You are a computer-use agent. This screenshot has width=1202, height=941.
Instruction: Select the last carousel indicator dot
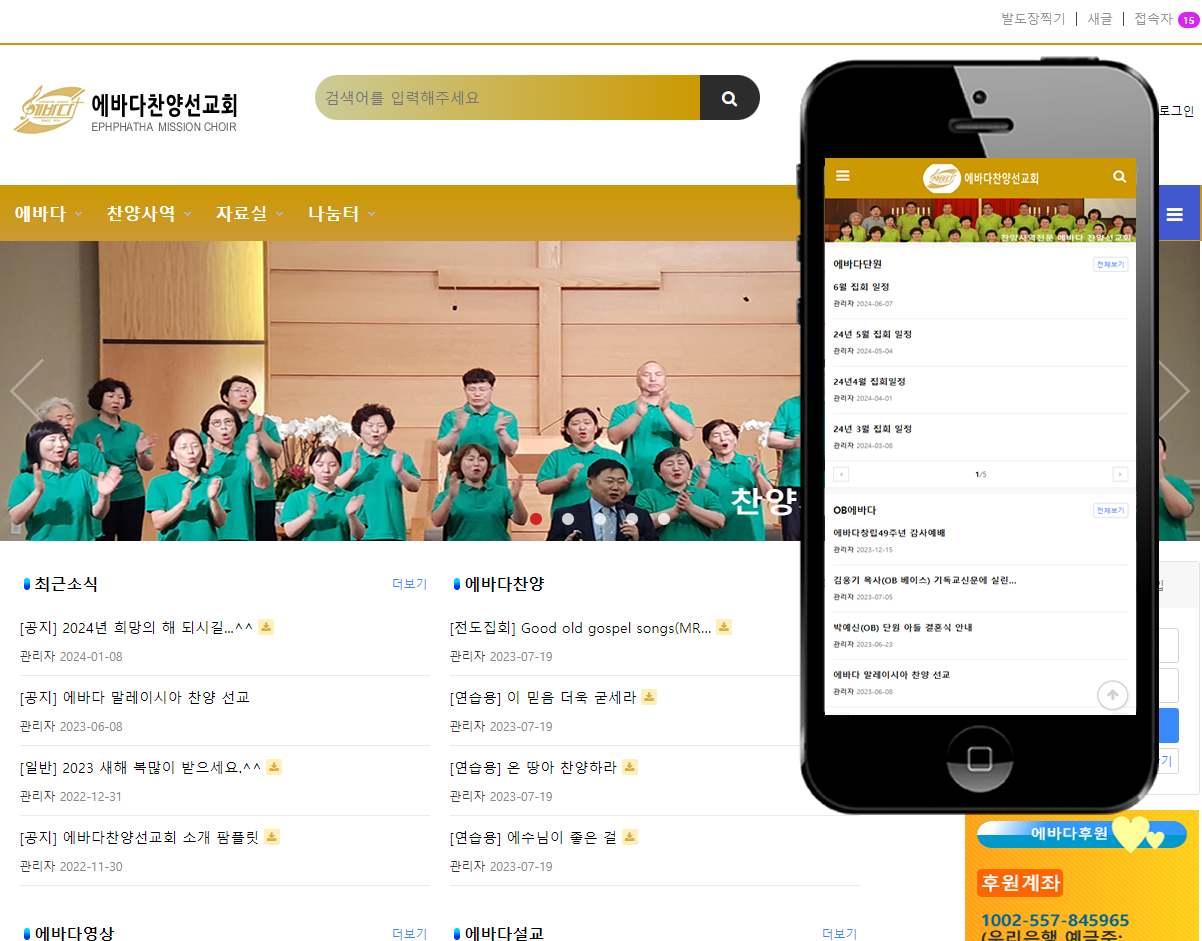point(664,518)
